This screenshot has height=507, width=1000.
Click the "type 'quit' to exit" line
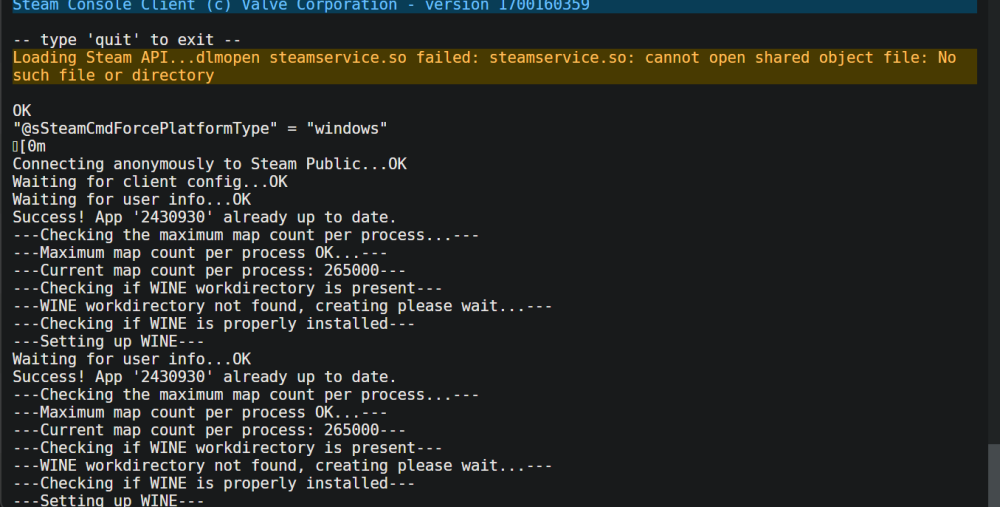click(x=127, y=40)
